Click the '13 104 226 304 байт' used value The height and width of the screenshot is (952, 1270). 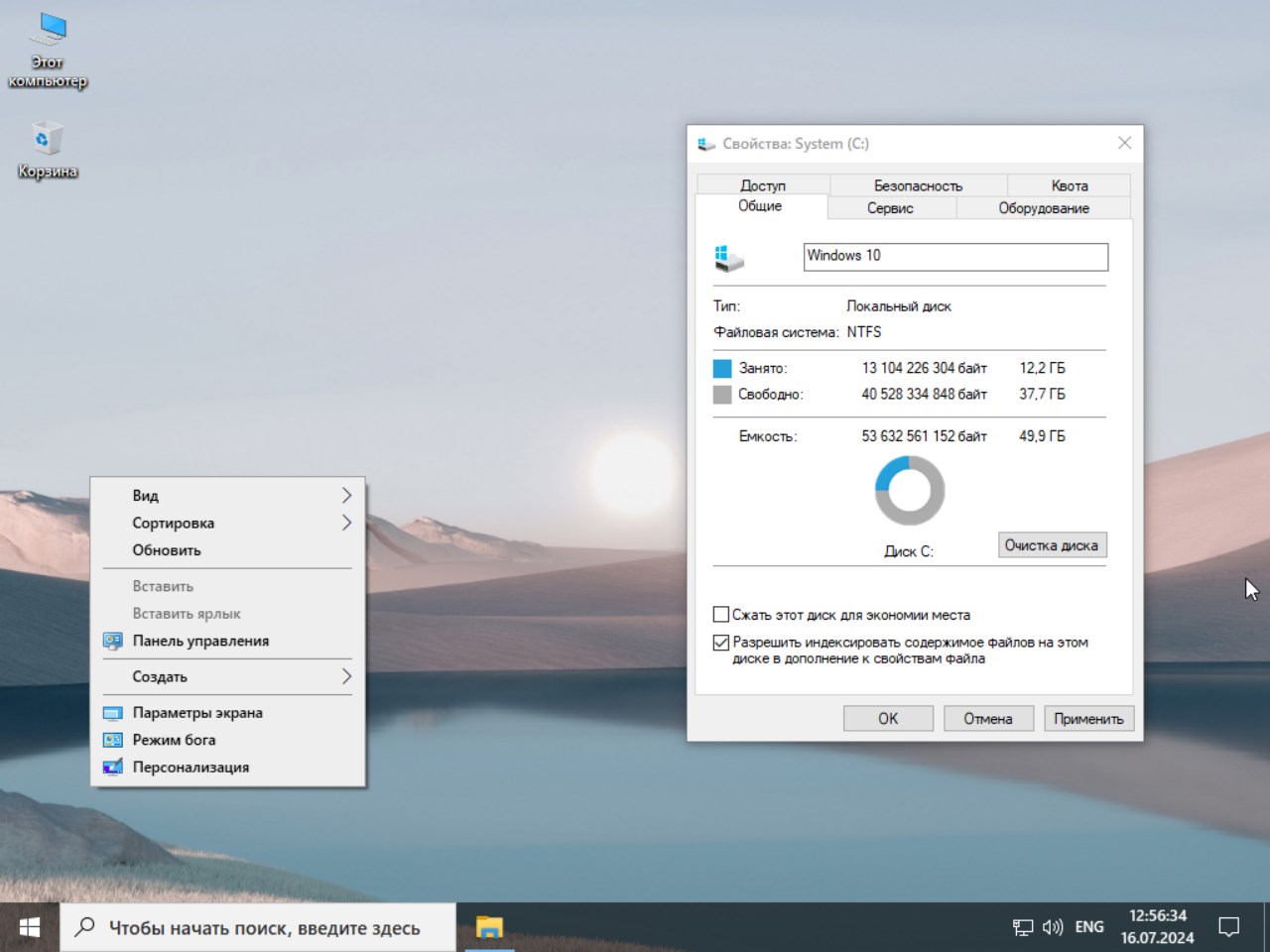click(925, 368)
